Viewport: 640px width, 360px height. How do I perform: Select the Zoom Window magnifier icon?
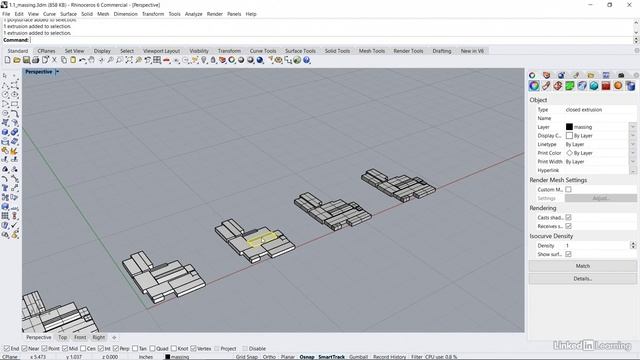pyautogui.click(x=120, y=60)
